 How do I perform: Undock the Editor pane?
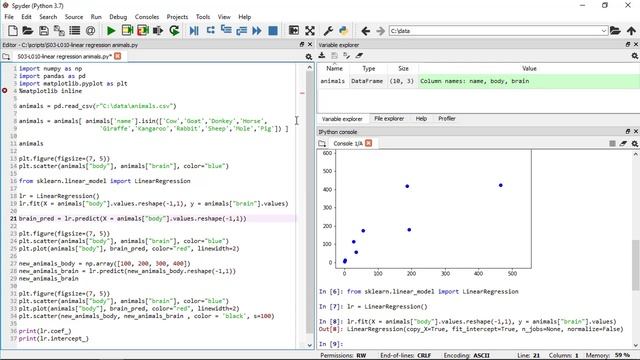point(302,44)
